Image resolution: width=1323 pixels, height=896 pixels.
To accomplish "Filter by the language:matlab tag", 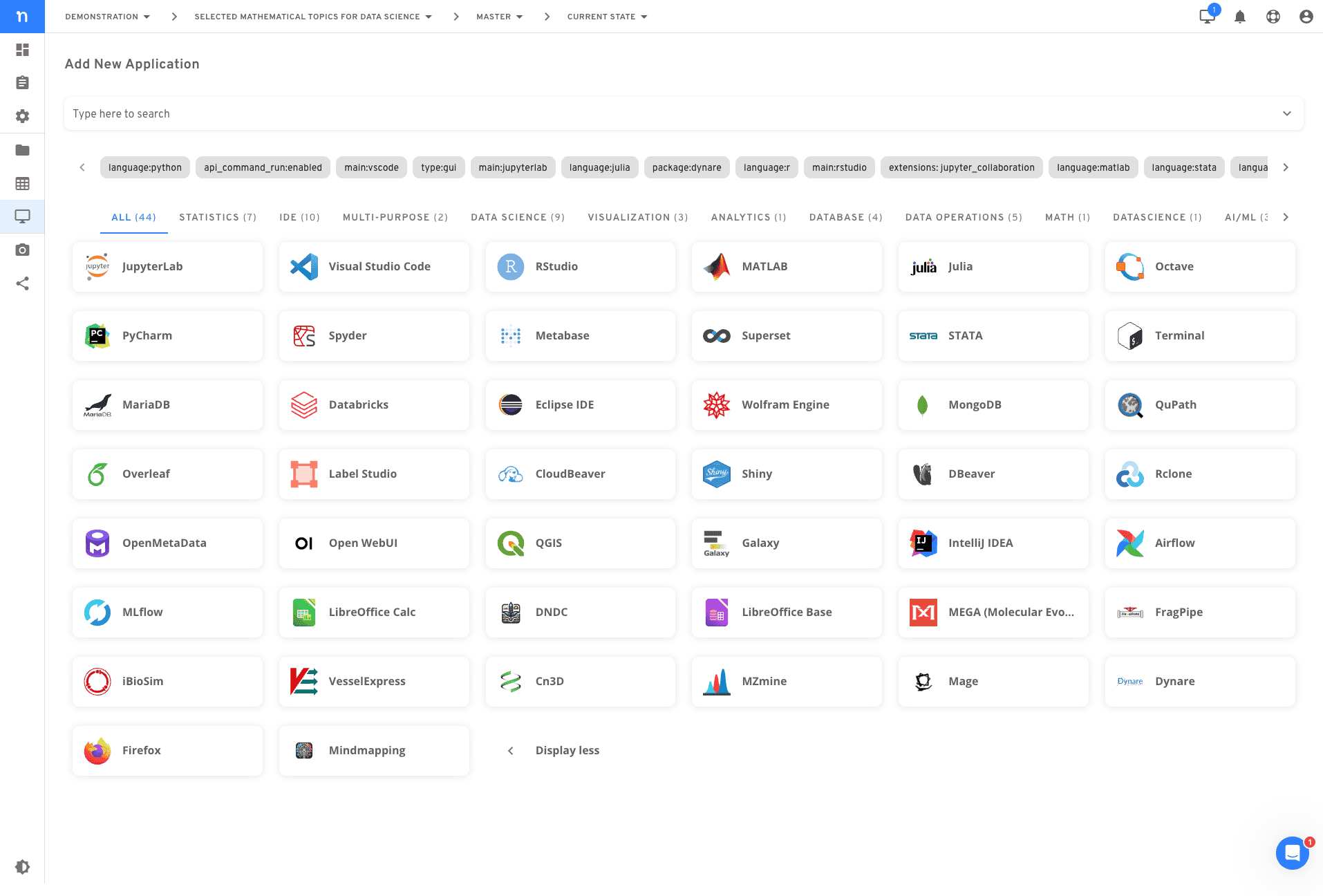I will (1093, 167).
